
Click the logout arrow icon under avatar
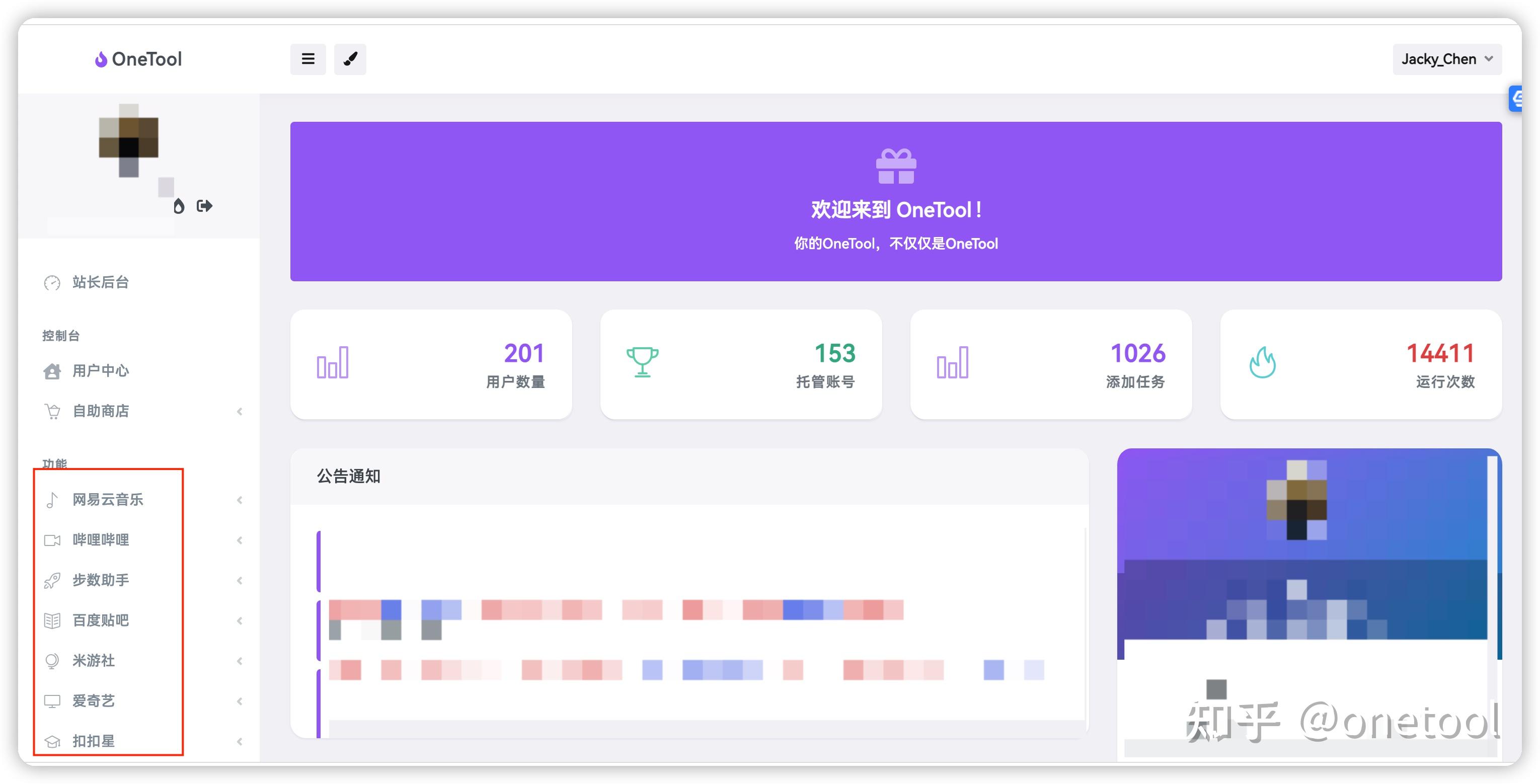pyautogui.click(x=204, y=206)
